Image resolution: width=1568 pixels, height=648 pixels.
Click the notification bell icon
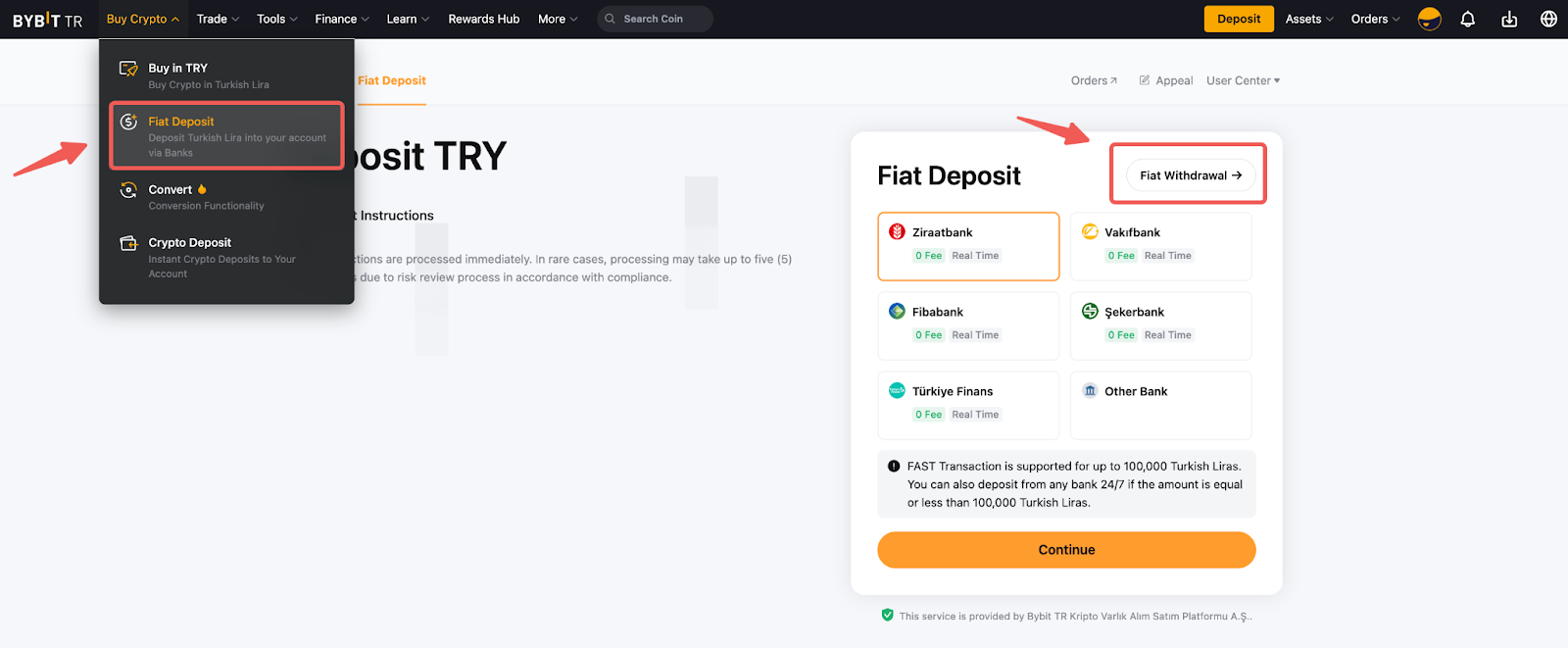pyautogui.click(x=1467, y=19)
